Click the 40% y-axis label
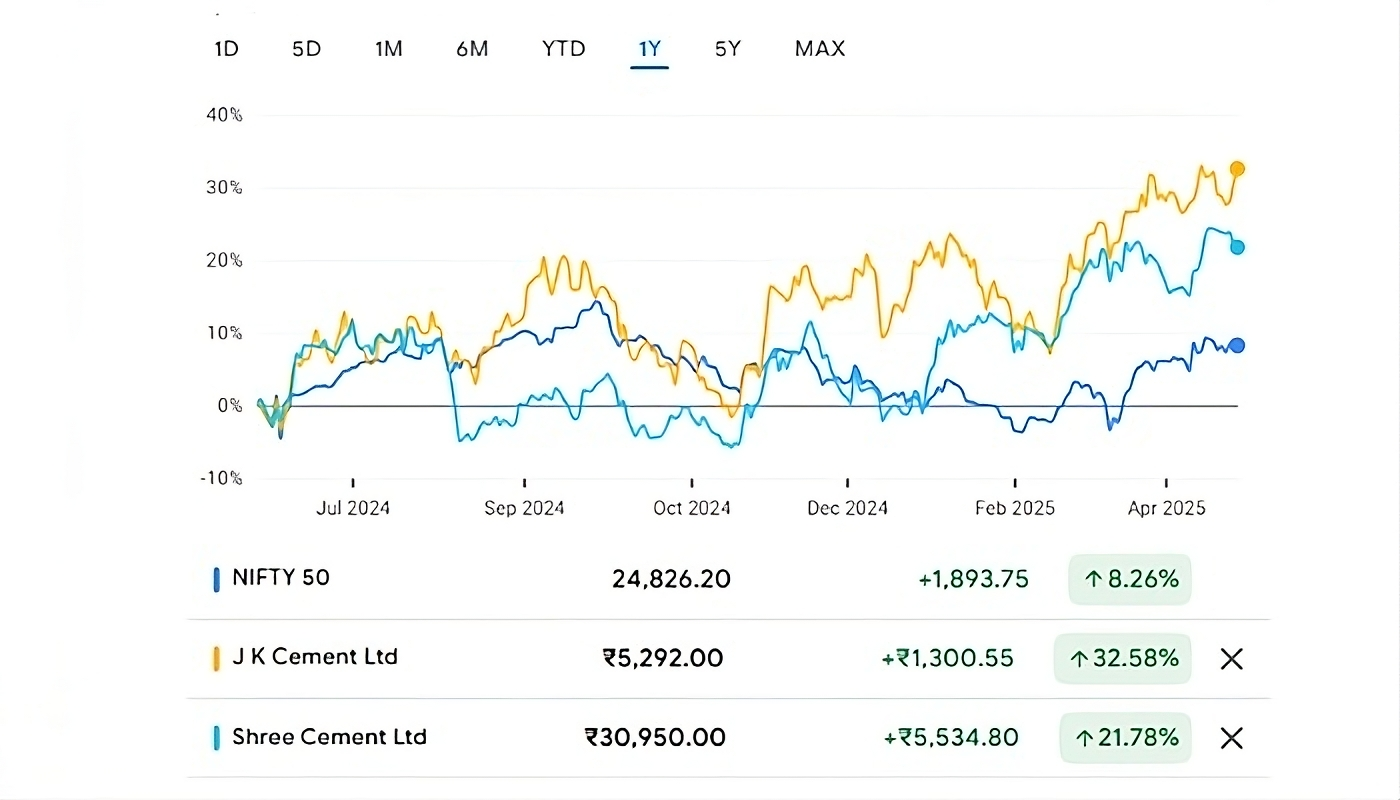Viewport: 1400px width, 800px height. pos(224,115)
